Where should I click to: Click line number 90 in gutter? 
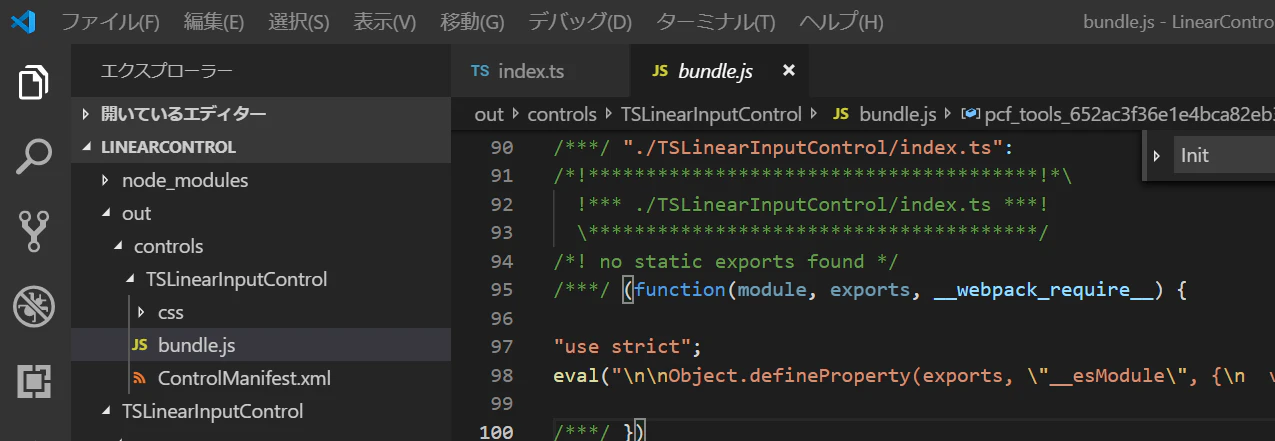(501, 148)
